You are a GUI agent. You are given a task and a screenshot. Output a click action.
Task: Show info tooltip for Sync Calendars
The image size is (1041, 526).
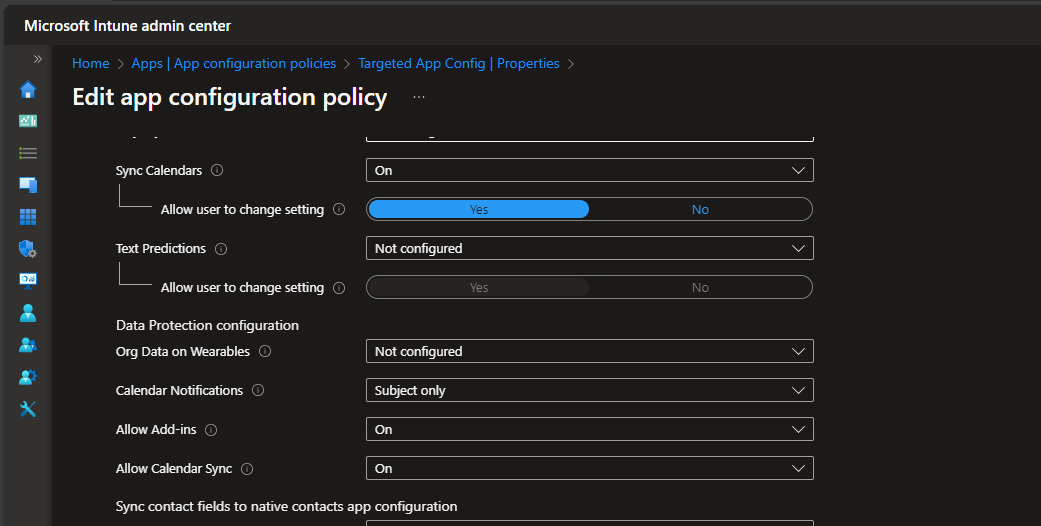[x=217, y=171]
